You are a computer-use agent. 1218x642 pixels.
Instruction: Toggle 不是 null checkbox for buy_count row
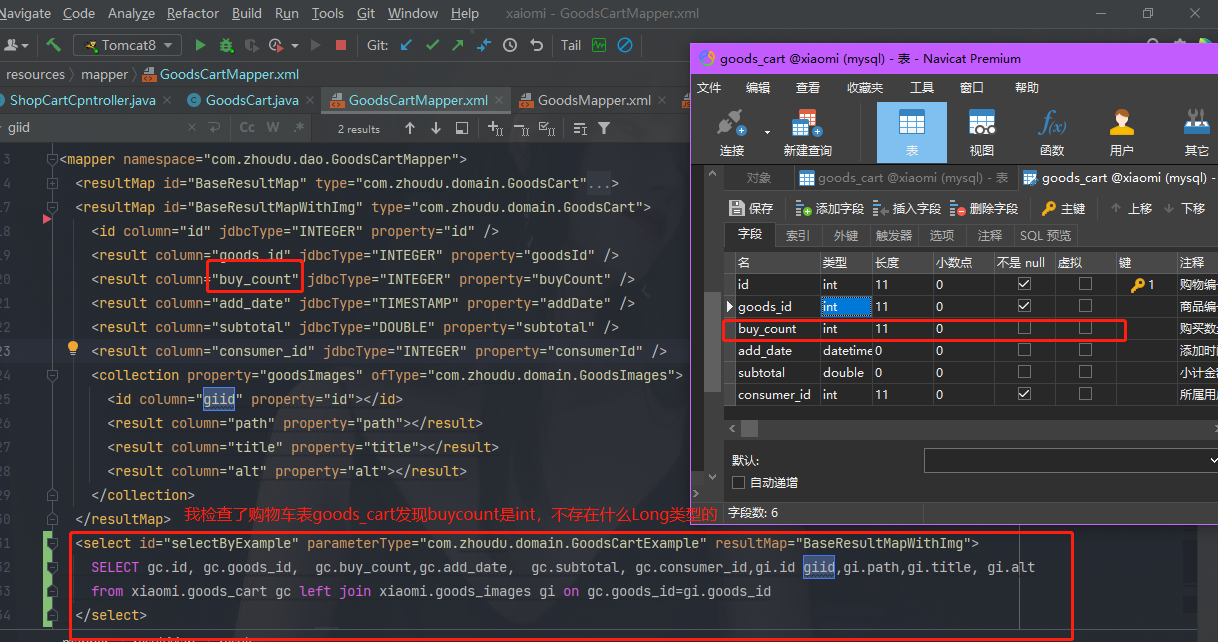(1024, 328)
